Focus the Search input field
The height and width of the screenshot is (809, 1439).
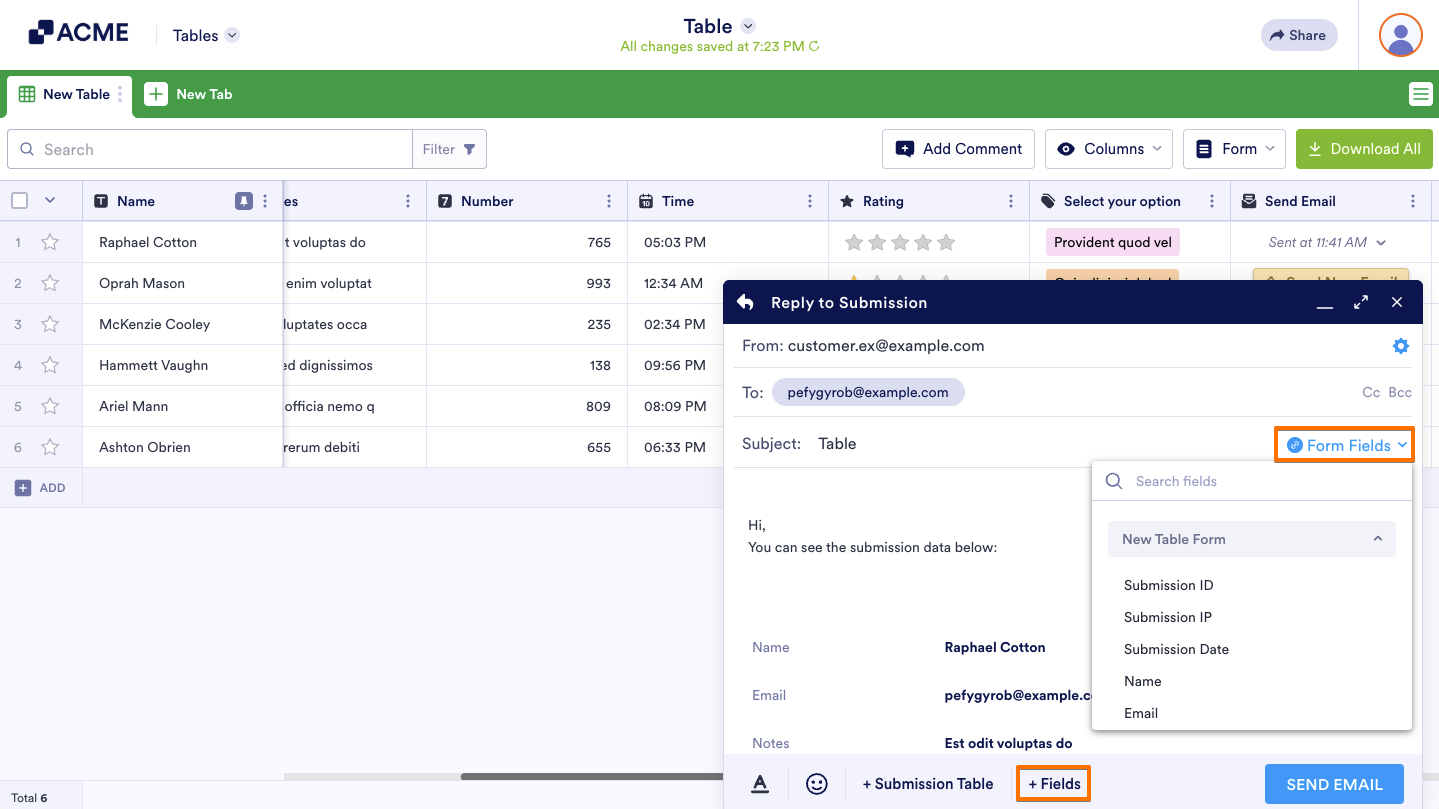click(x=210, y=149)
